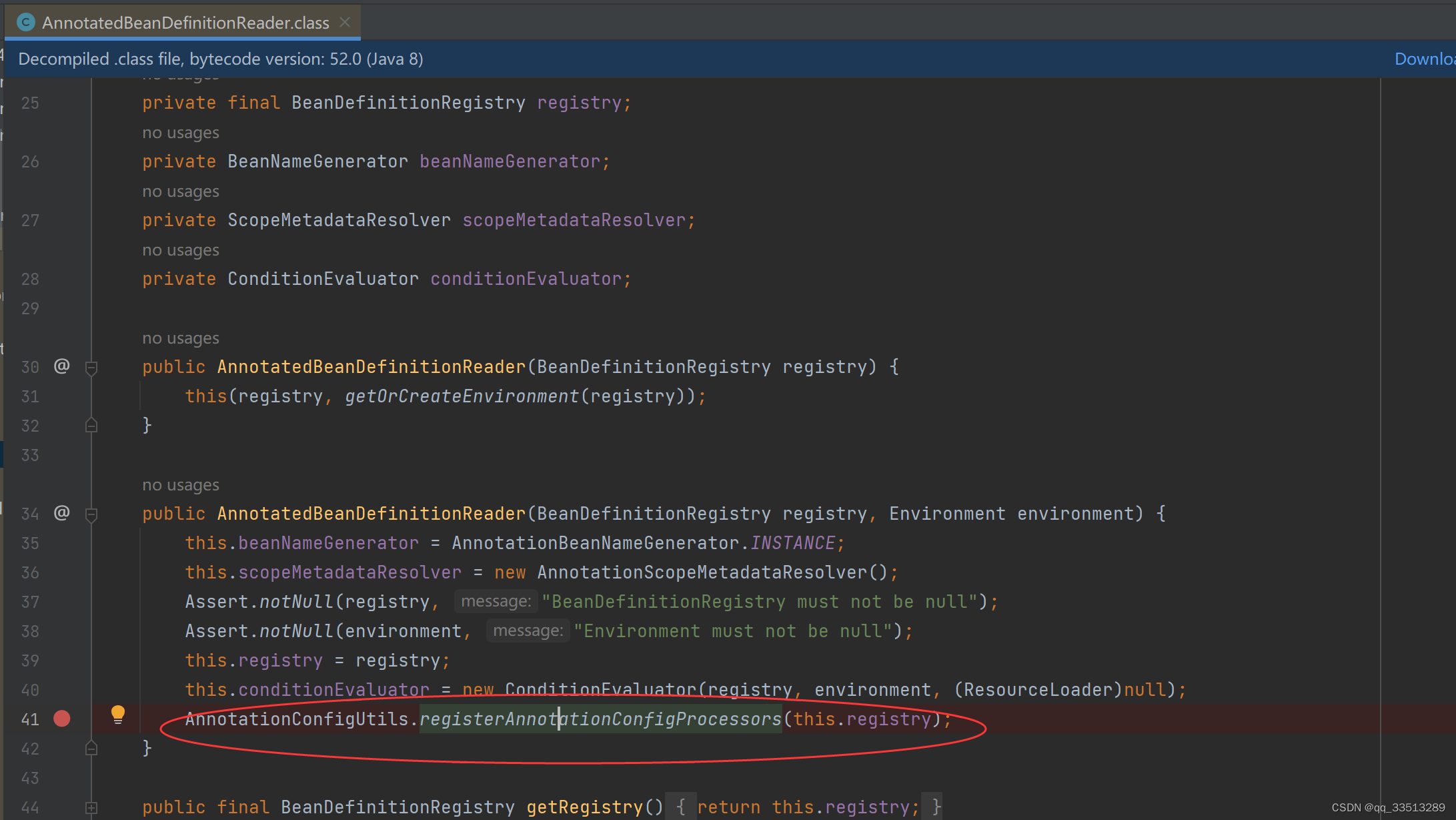Close the AnnotatedBeanDefinitionReader.class tab
Image resolution: width=1456 pixels, height=820 pixels.
pos(345,22)
